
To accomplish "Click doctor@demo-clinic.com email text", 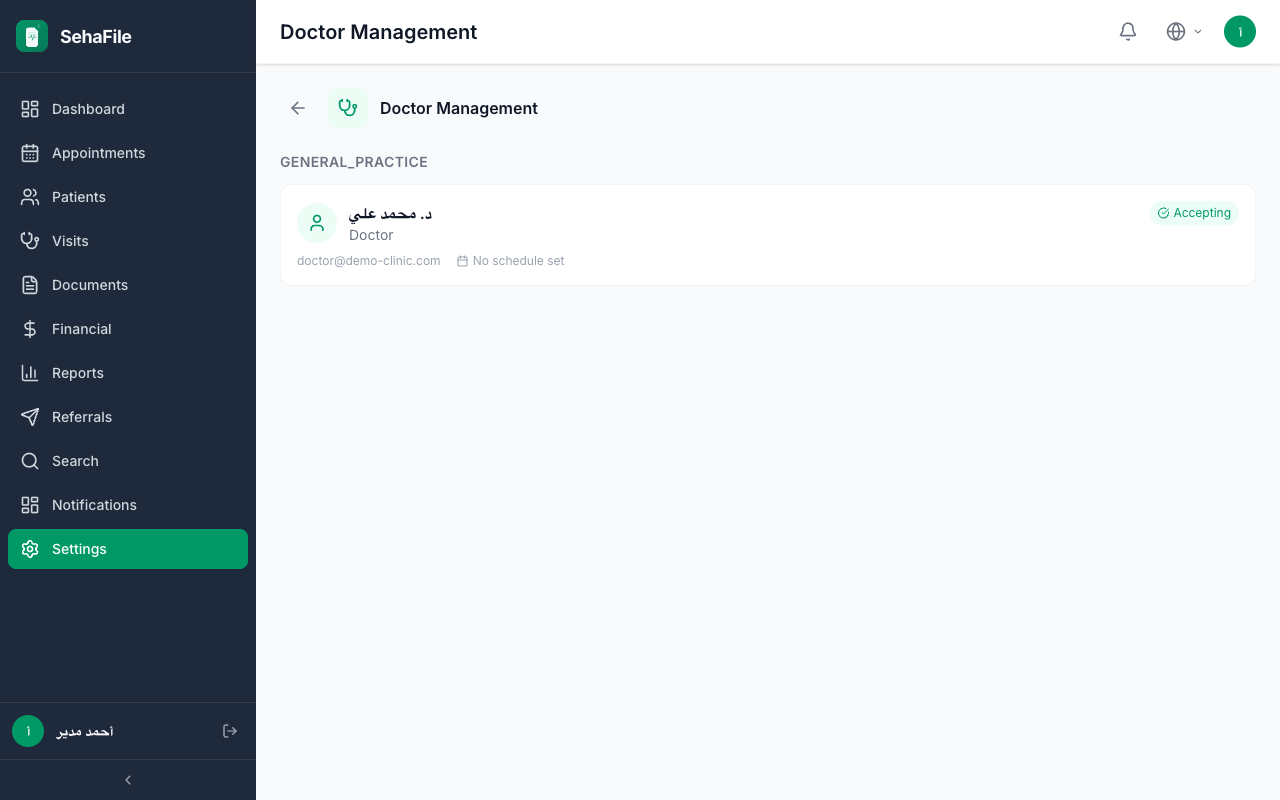I will click(369, 261).
